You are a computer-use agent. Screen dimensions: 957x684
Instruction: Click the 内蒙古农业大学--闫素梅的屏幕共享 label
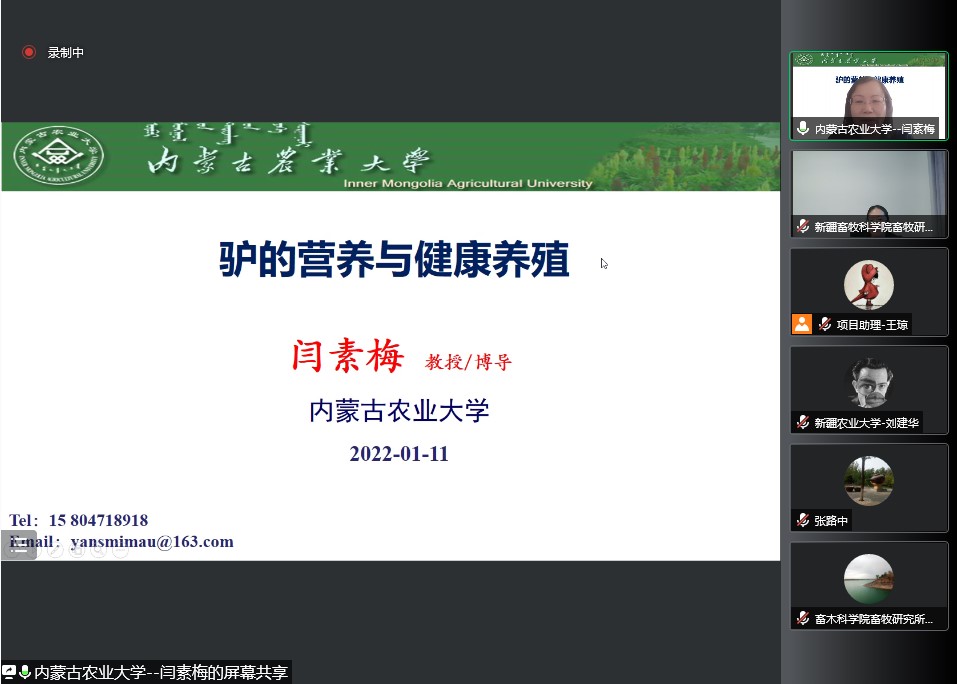[x=160, y=673]
